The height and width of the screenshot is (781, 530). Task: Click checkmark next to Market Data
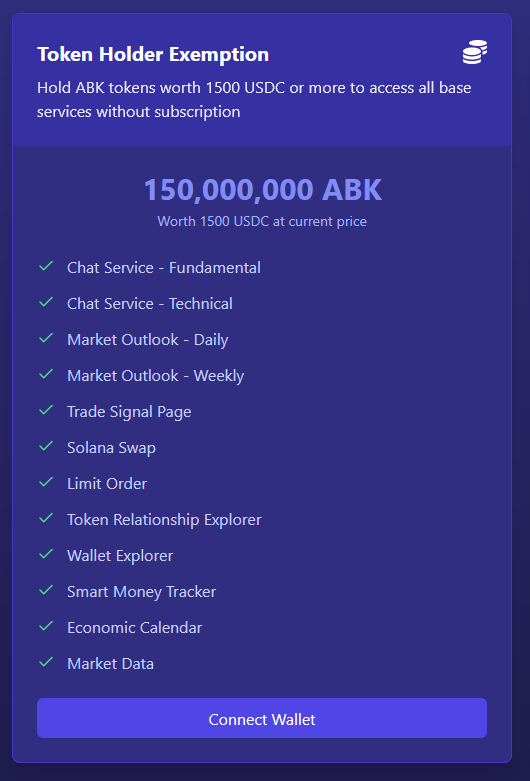pyautogui.click(x=46, y=662)
